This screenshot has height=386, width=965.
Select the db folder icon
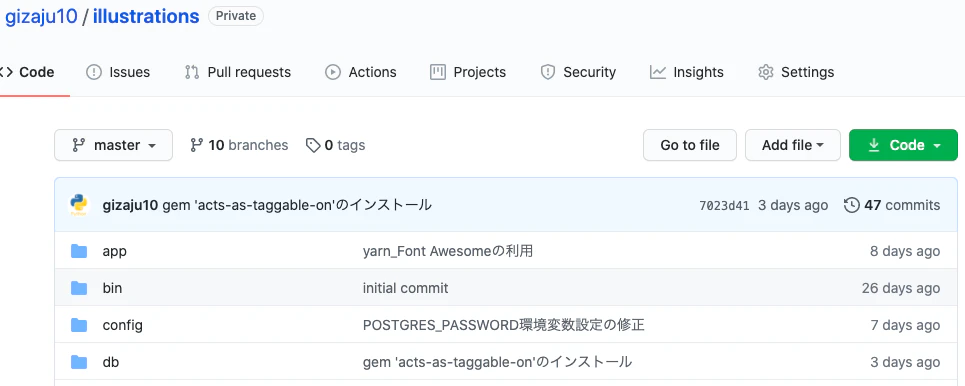[x=79, y=362]
